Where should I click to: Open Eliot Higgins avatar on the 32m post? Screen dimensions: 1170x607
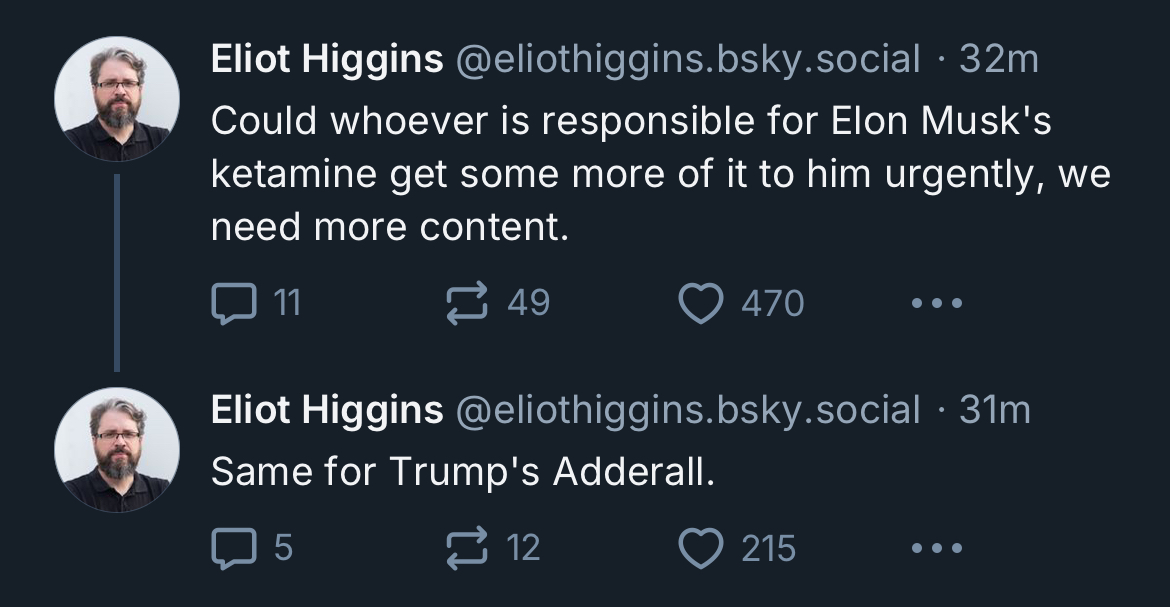coord(117,99)
